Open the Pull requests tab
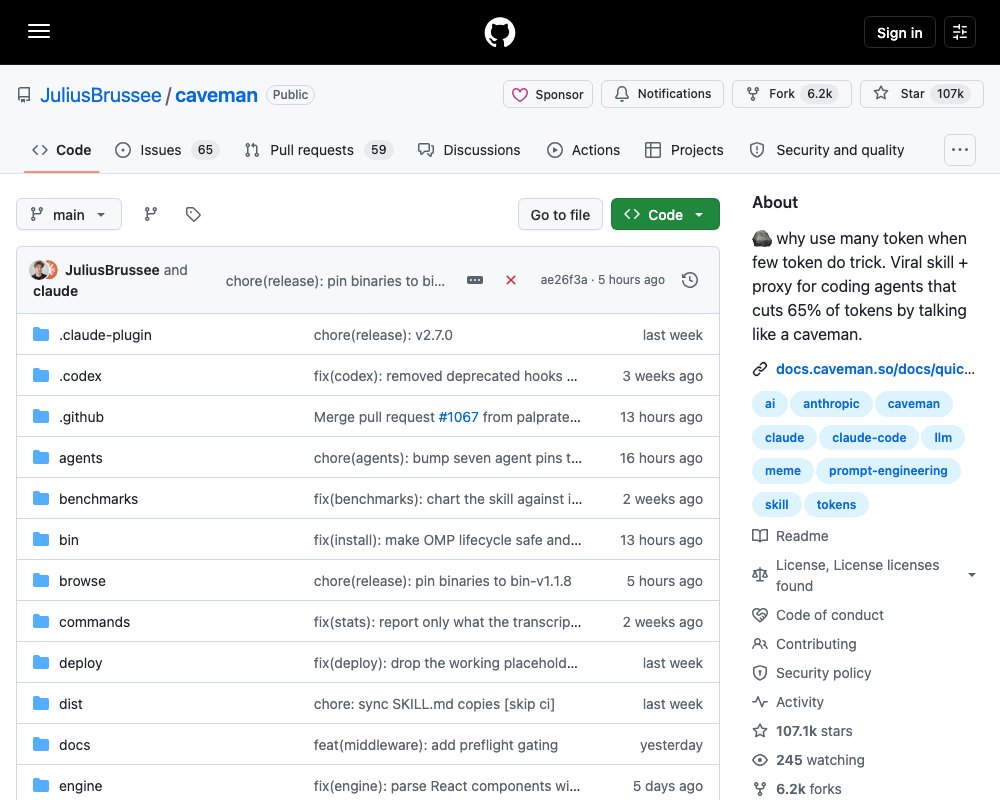 (x=319, y=150)
